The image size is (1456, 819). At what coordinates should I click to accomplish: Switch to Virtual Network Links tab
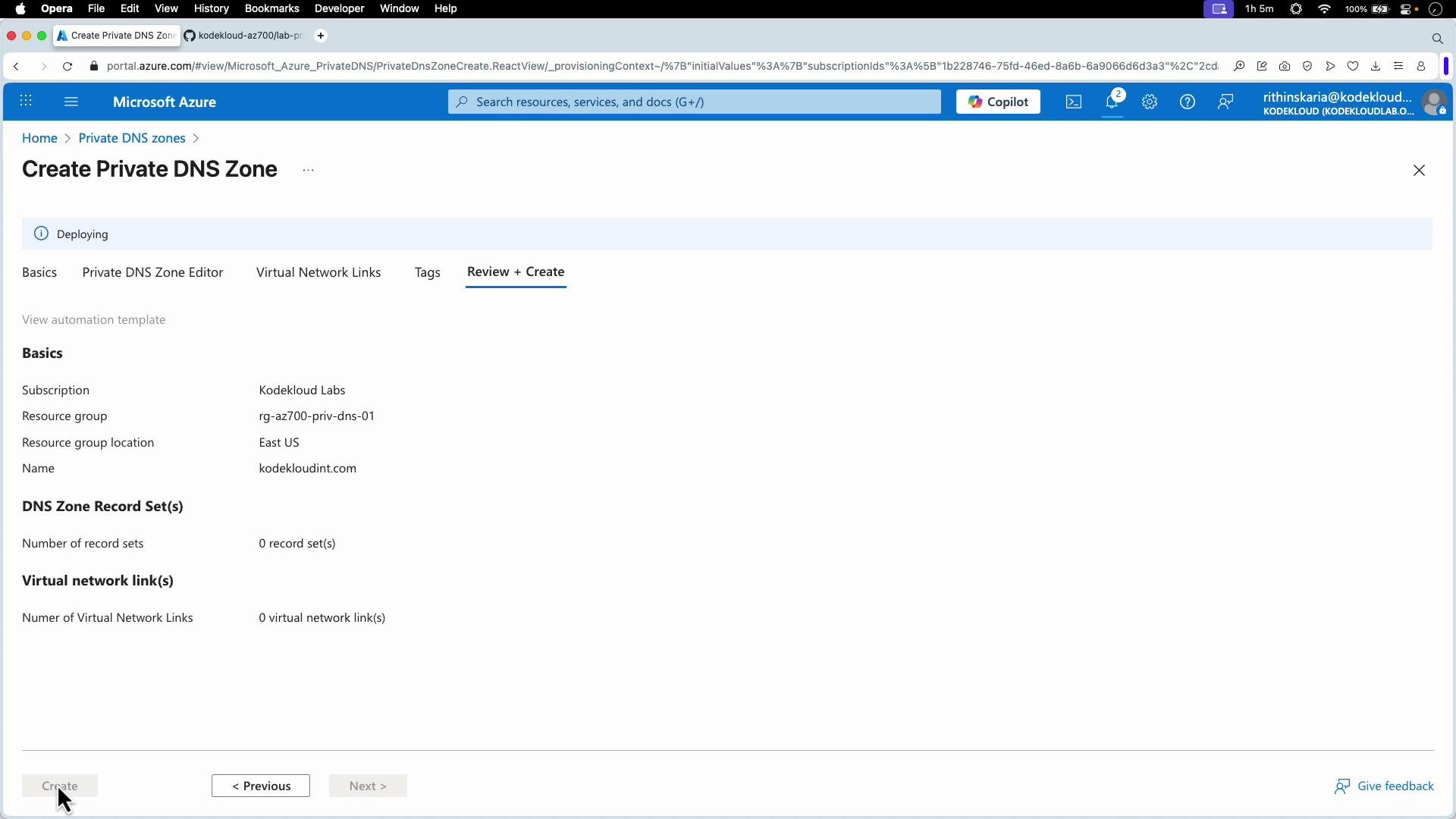point(318,272)
